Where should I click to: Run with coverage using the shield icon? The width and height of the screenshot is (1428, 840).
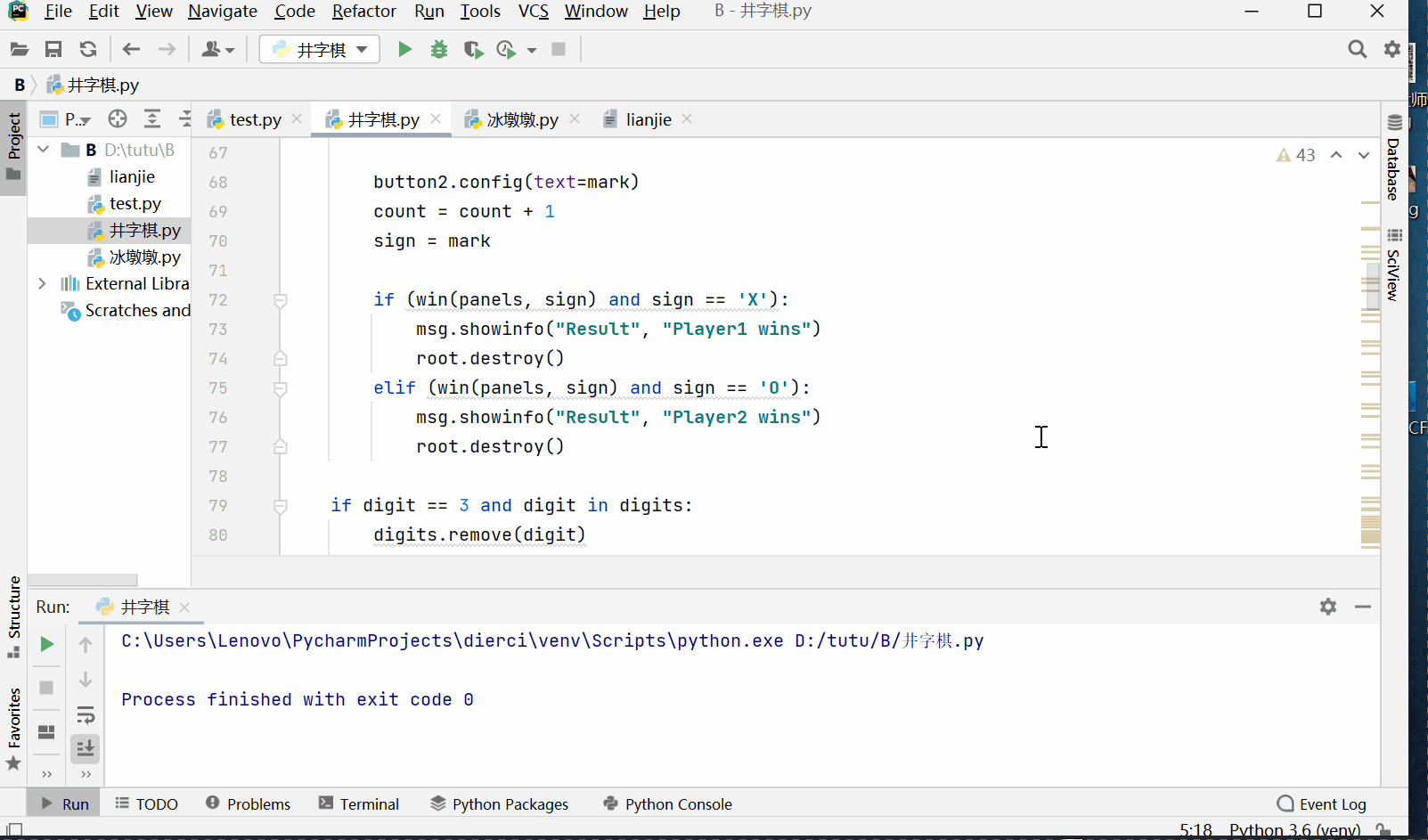coord(473,50)
